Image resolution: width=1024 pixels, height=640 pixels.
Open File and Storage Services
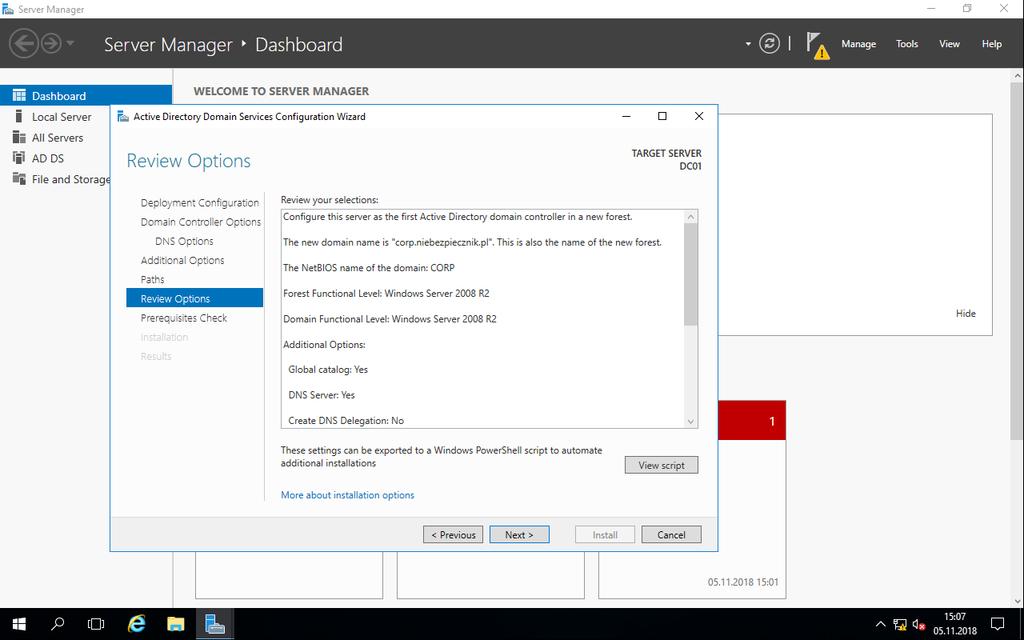71,179
